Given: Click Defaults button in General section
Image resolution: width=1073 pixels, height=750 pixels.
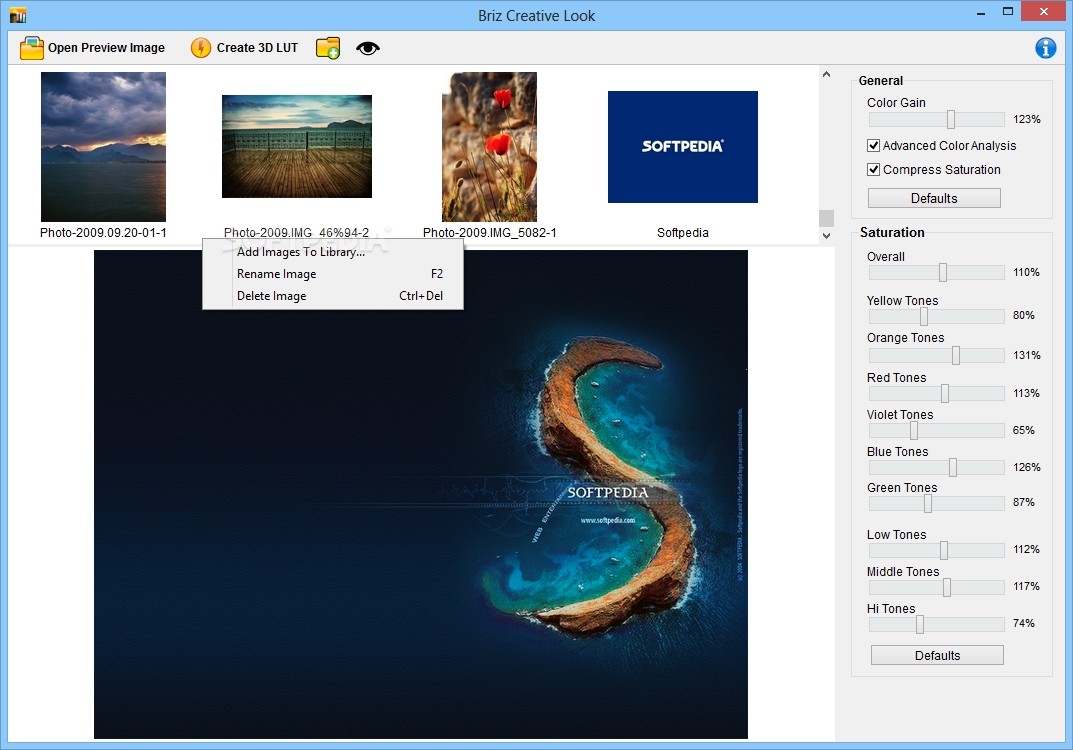Looking at the screenshot, I should point(934,198).
